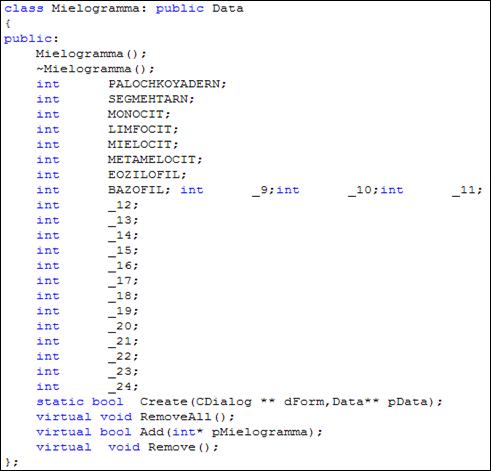Click the SEGMEHTARN member name
The height and width of the screenshot is (471, 491).
coord(148,99)
